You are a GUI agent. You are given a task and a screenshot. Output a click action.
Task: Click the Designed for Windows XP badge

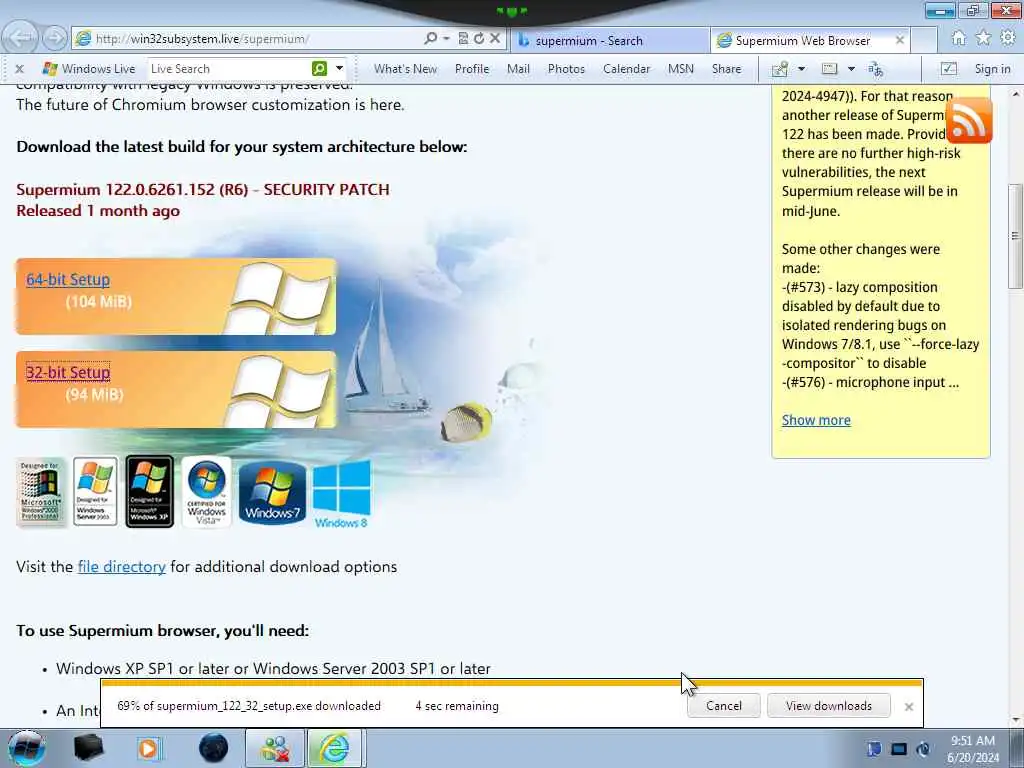coord(150,491)
